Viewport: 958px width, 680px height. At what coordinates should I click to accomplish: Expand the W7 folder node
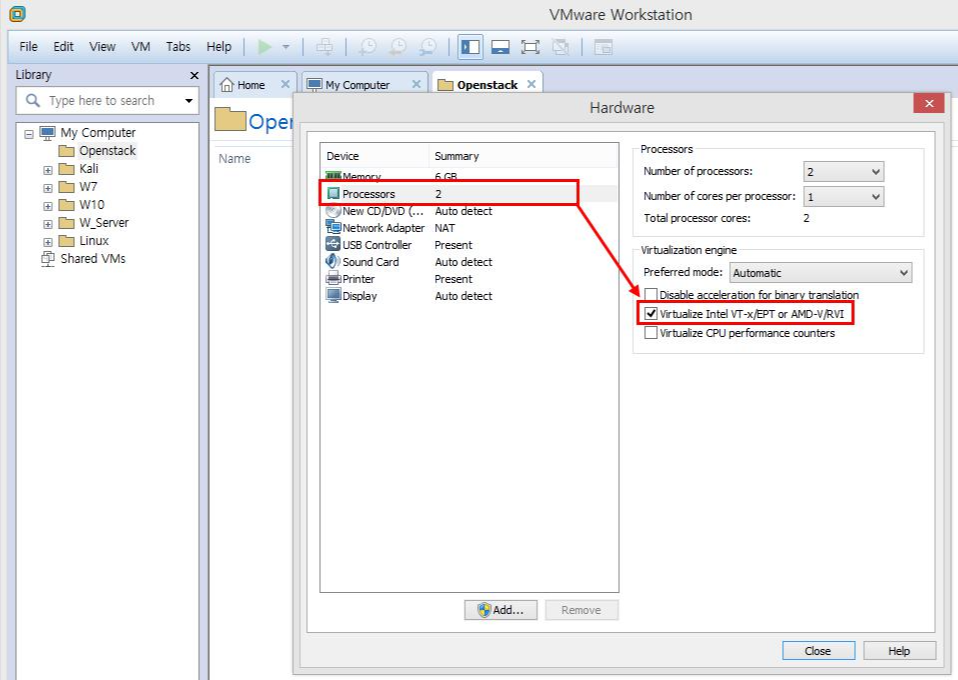[48, 188]
